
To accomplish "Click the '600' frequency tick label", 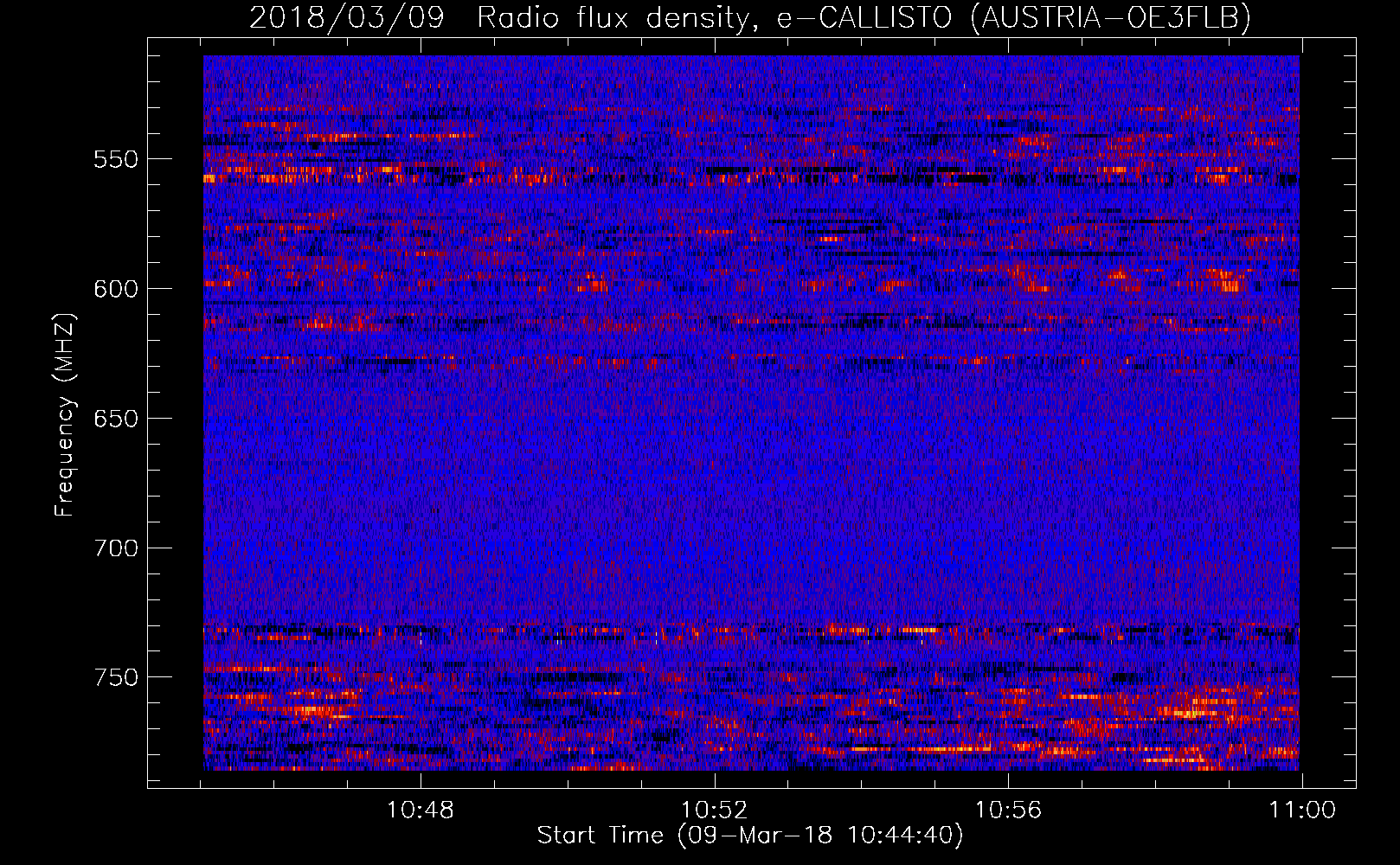I will [116, 290].
